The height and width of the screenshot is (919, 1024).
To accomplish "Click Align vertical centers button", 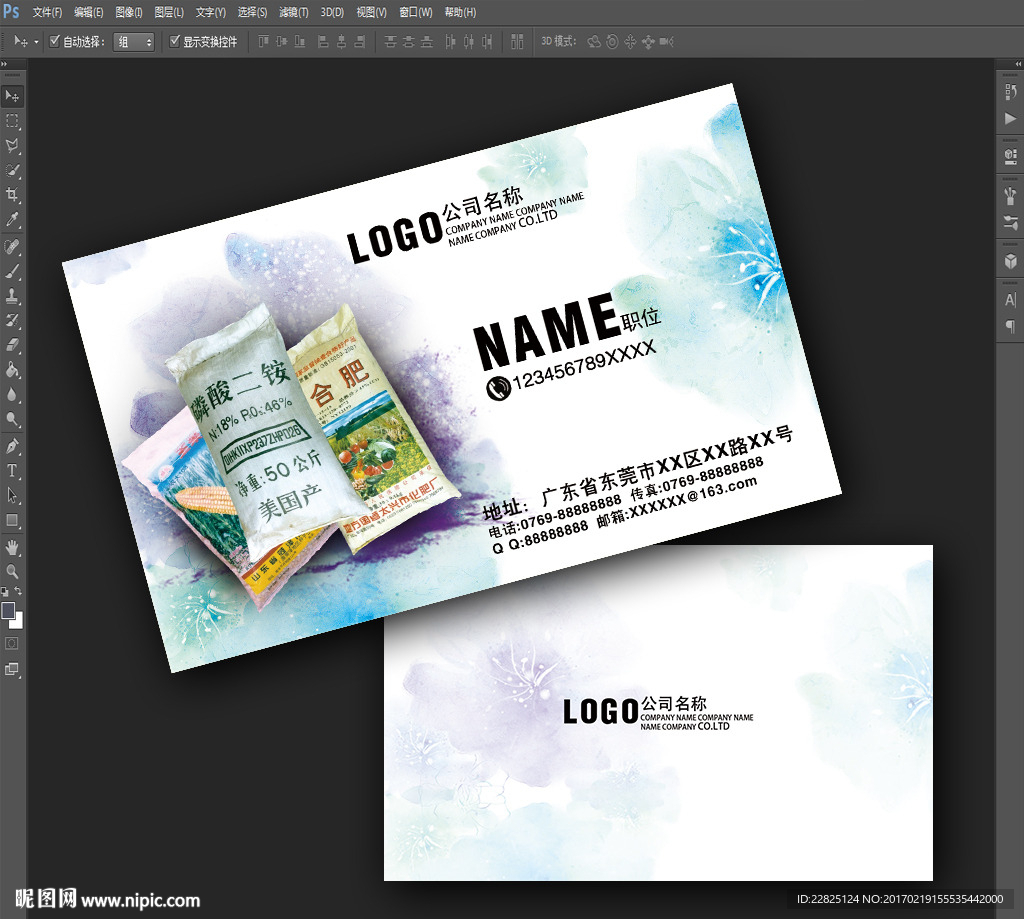I will click(x=281, y=42).
